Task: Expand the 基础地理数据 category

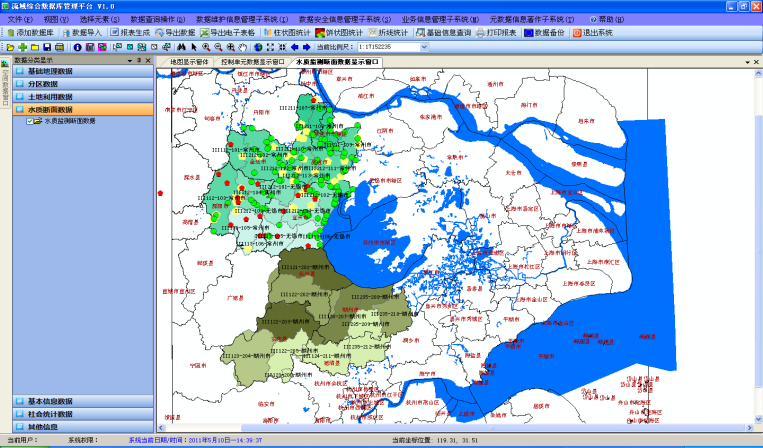Action: 50,71
